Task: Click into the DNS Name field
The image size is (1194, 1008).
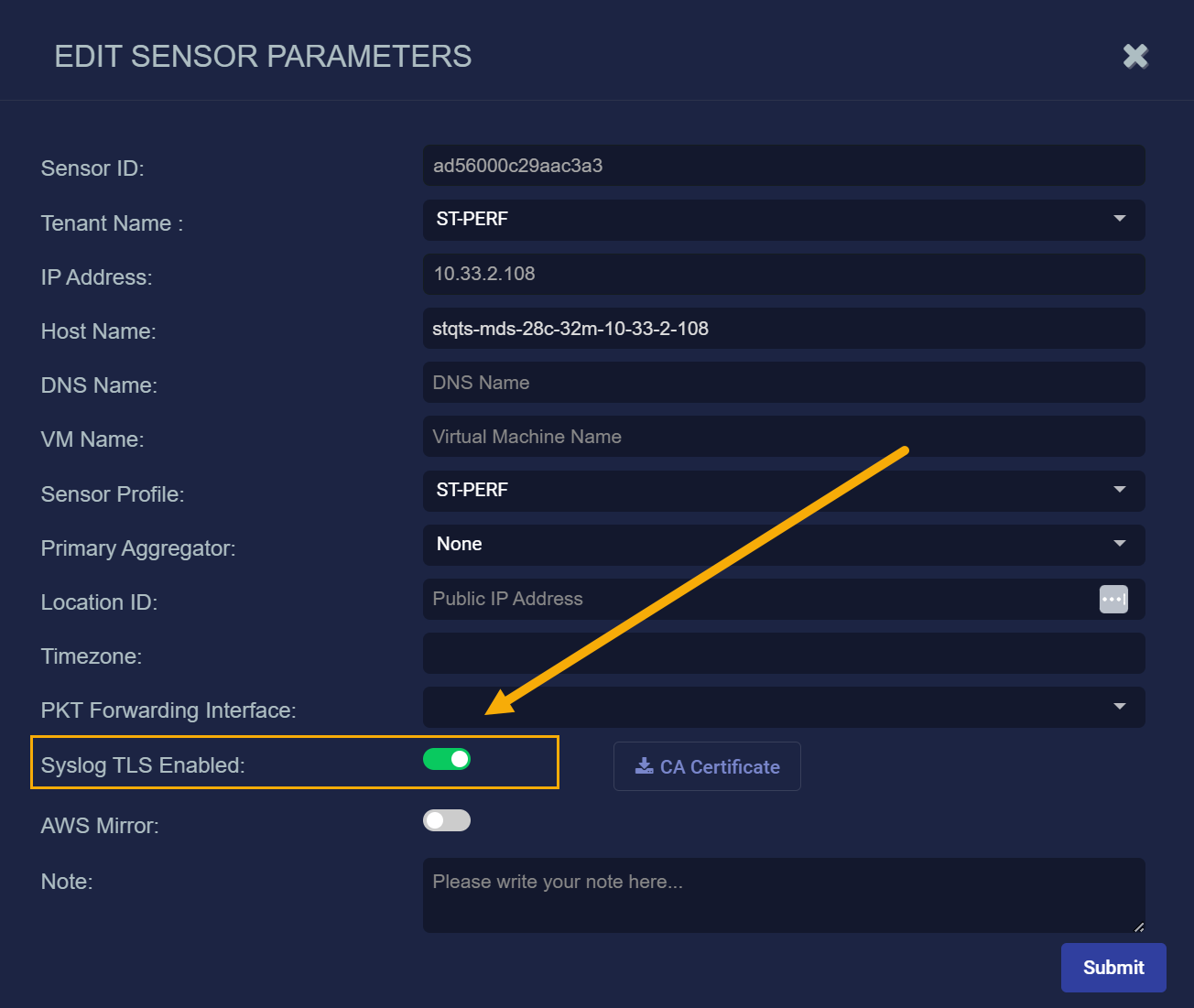Action: tap(784, 383)
